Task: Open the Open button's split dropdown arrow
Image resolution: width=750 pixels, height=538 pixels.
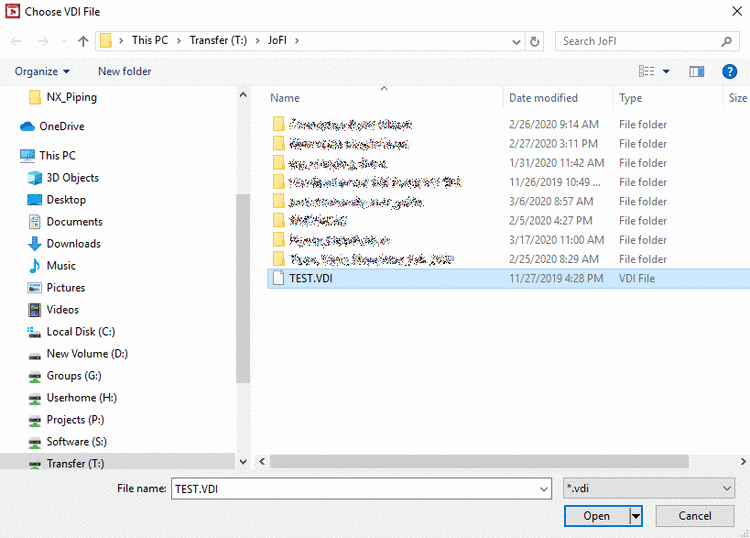Action: [636, 516]
